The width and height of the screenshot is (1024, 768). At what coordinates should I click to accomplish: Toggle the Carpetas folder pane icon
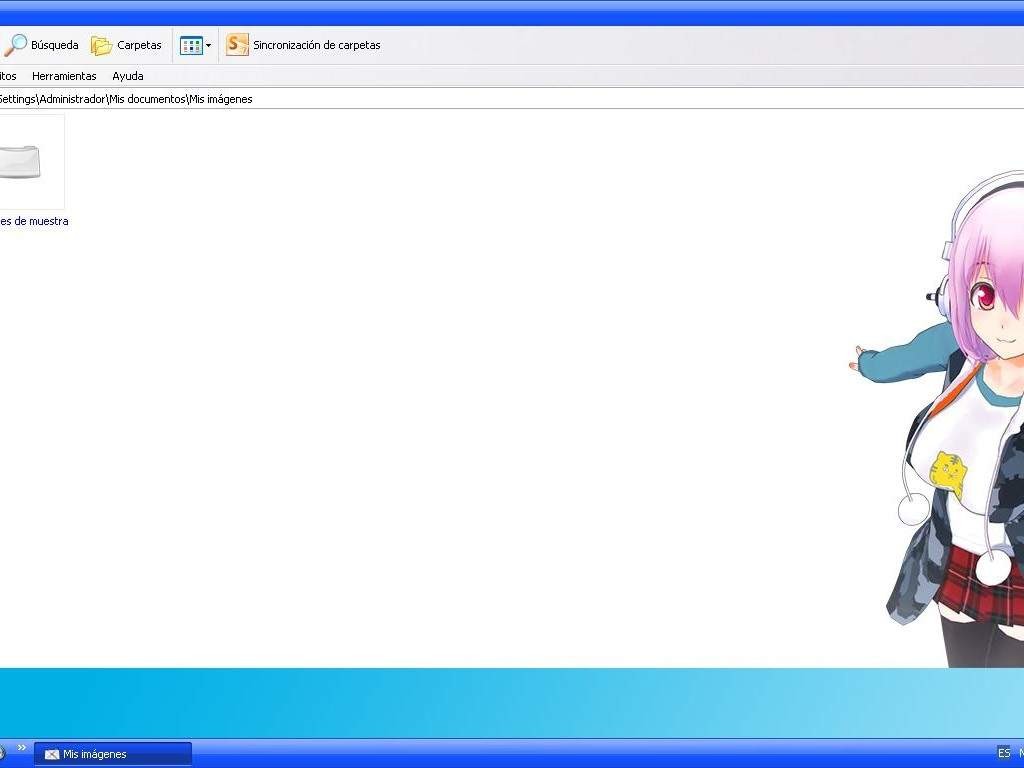click(101, 45)
